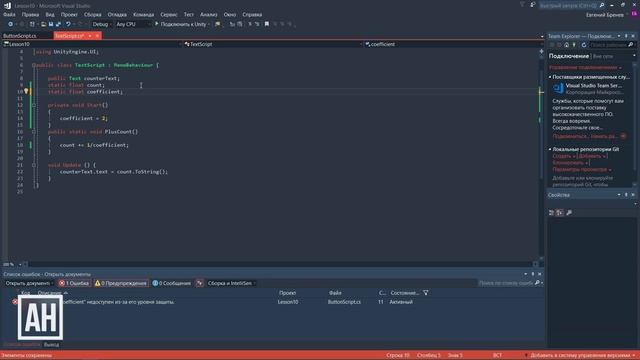The width and height of the screenshot is (640, 360).
Task: Click the Home icon in Team Explorer
Action: point(567,45)
